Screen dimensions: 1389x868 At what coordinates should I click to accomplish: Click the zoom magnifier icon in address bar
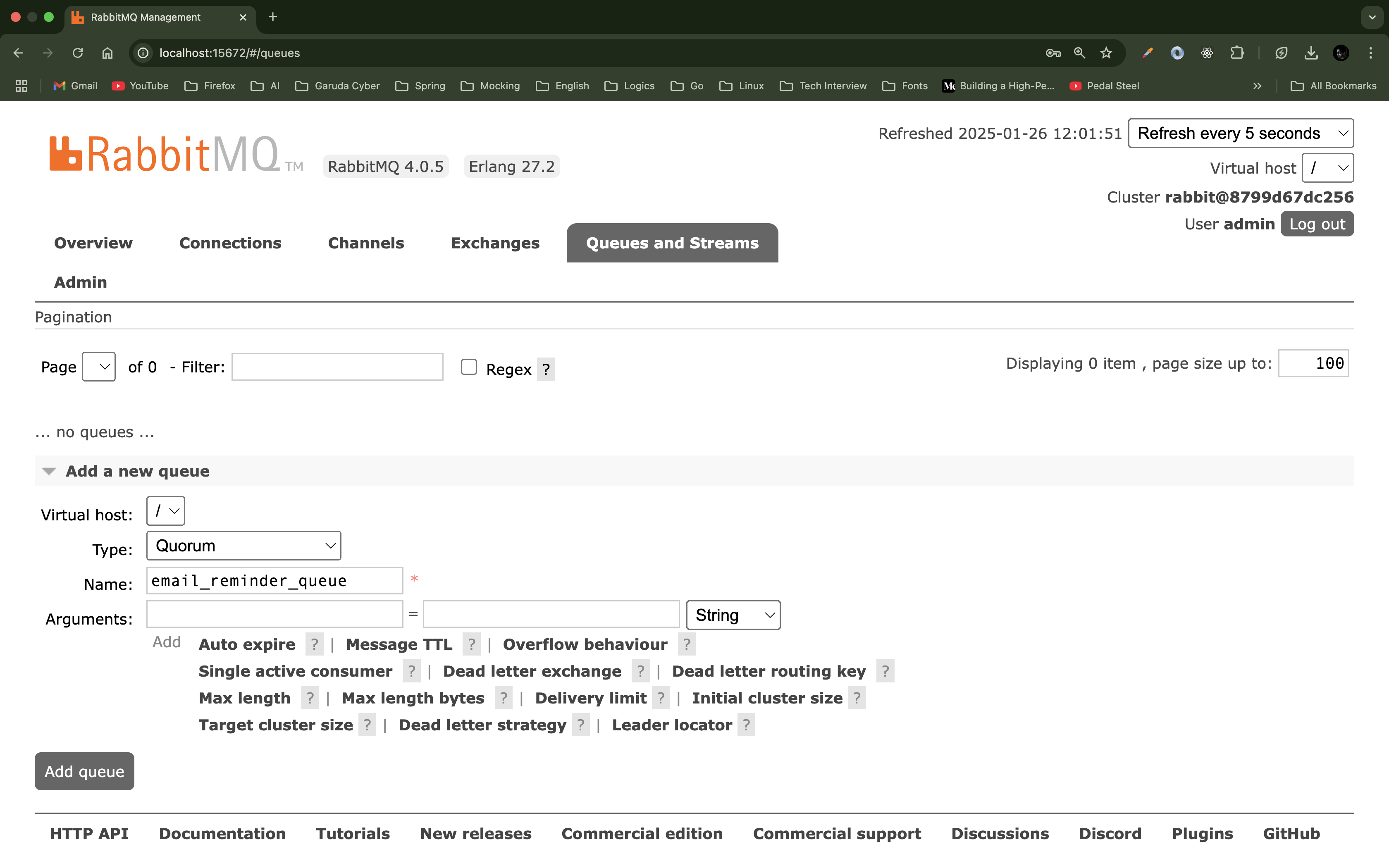tap(1079, 53)
